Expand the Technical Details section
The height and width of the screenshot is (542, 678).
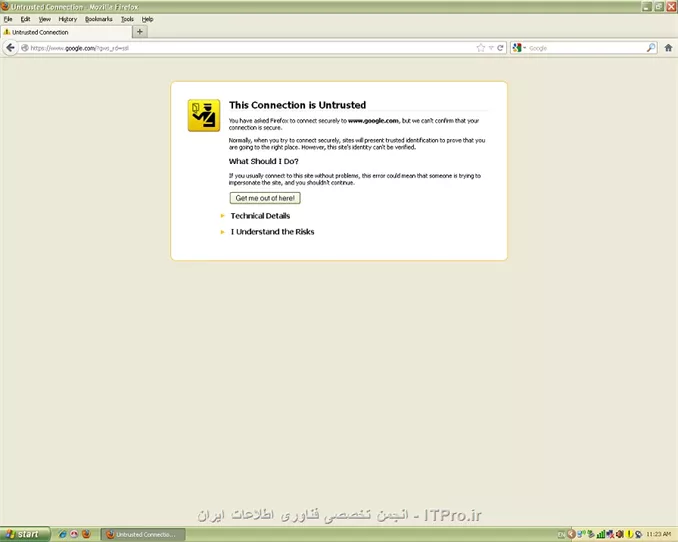click(260, 216)
